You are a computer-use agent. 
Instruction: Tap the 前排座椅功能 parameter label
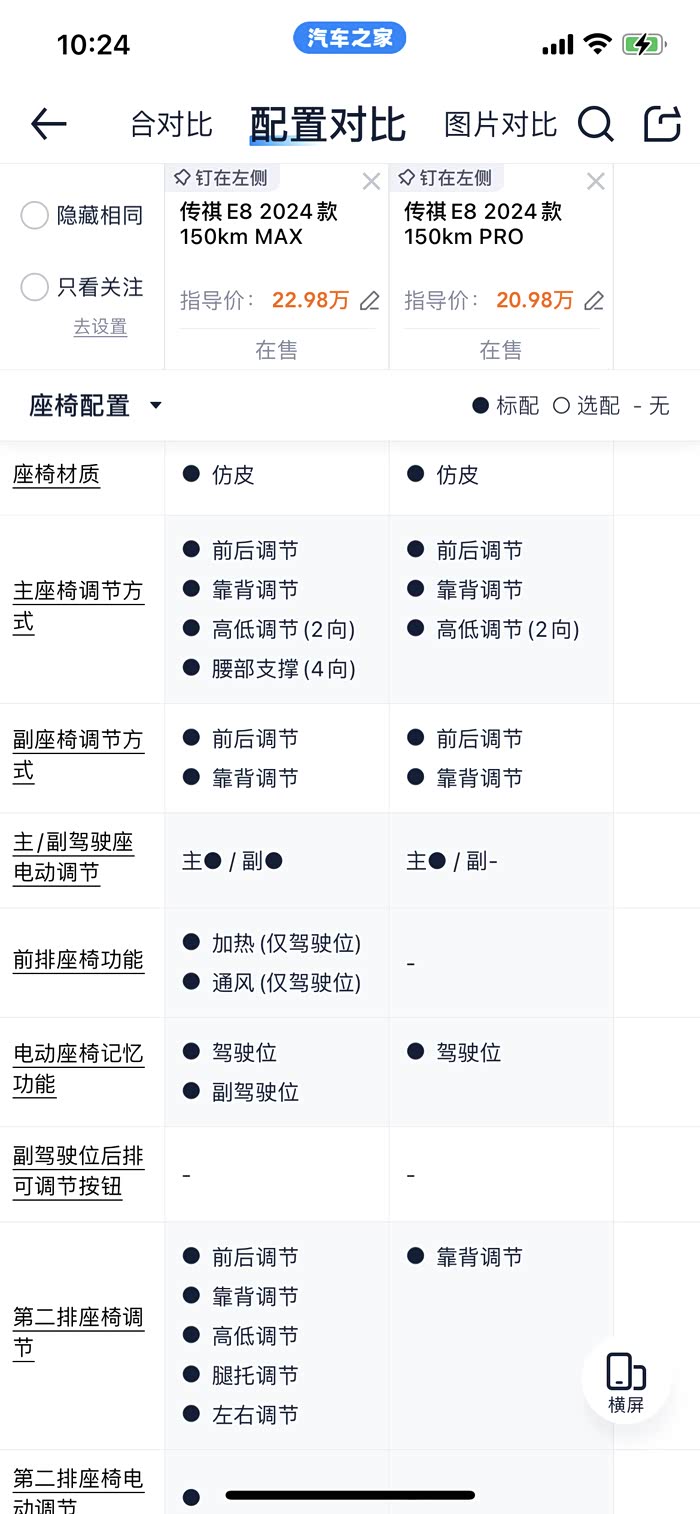pyautogui.click(x=78, y=960)
